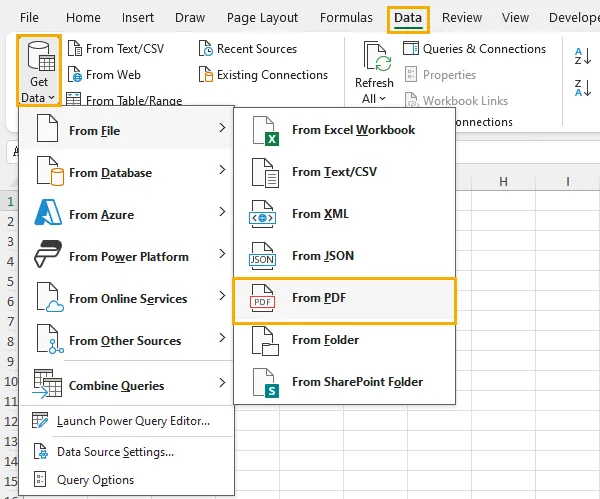Click the Azure logo icon
Screen dimensions: 600x499
coord(48,212)
